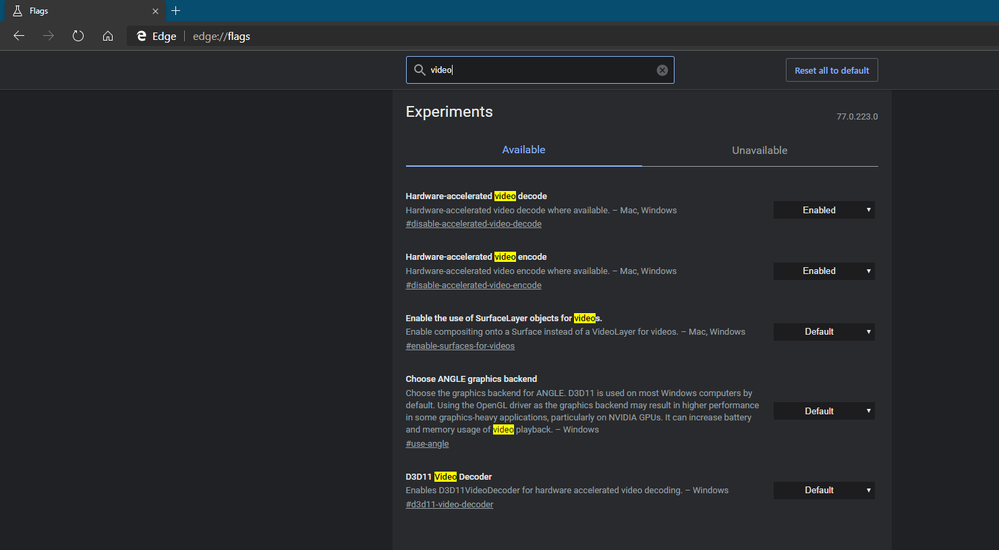The image size is (999, 550).
Task: Clear the flags search box text
Action: click(662, 70)
